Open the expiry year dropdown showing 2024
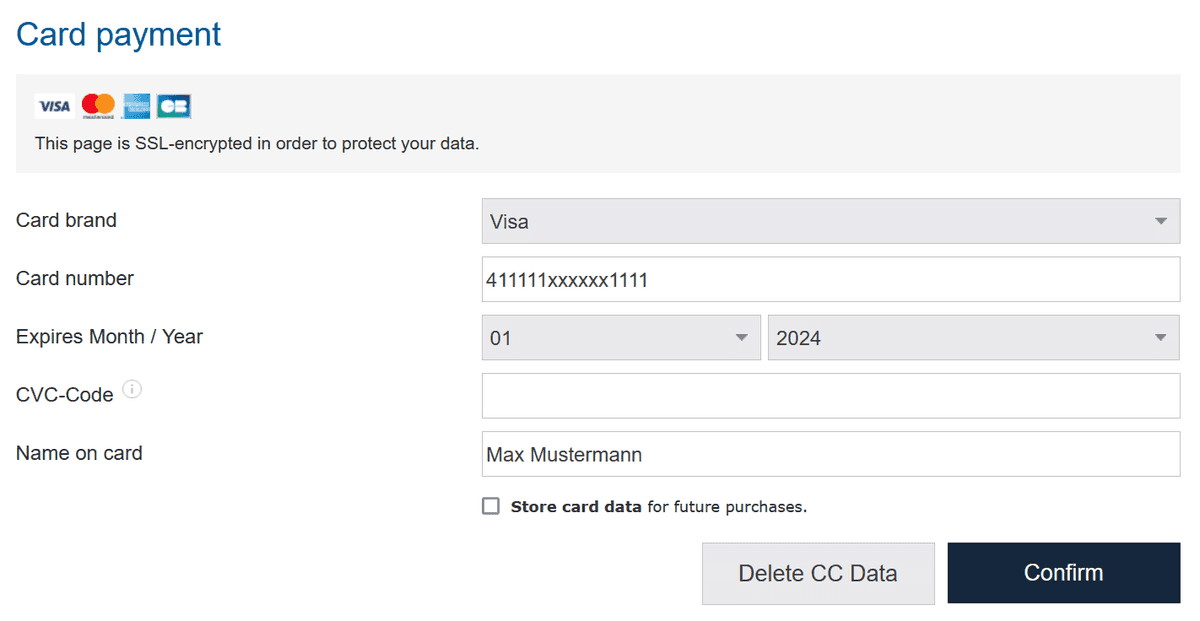This screenshot has width=1200, height=621. pyautogui.click(x=973, y=338)
